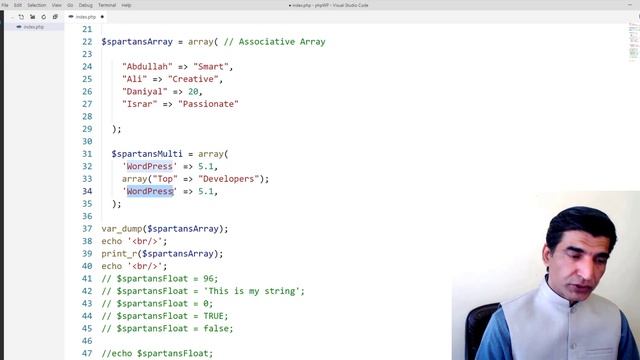Select index.php in the Explorer sidebar
This screenshot has width=640, height=360.
33,27
